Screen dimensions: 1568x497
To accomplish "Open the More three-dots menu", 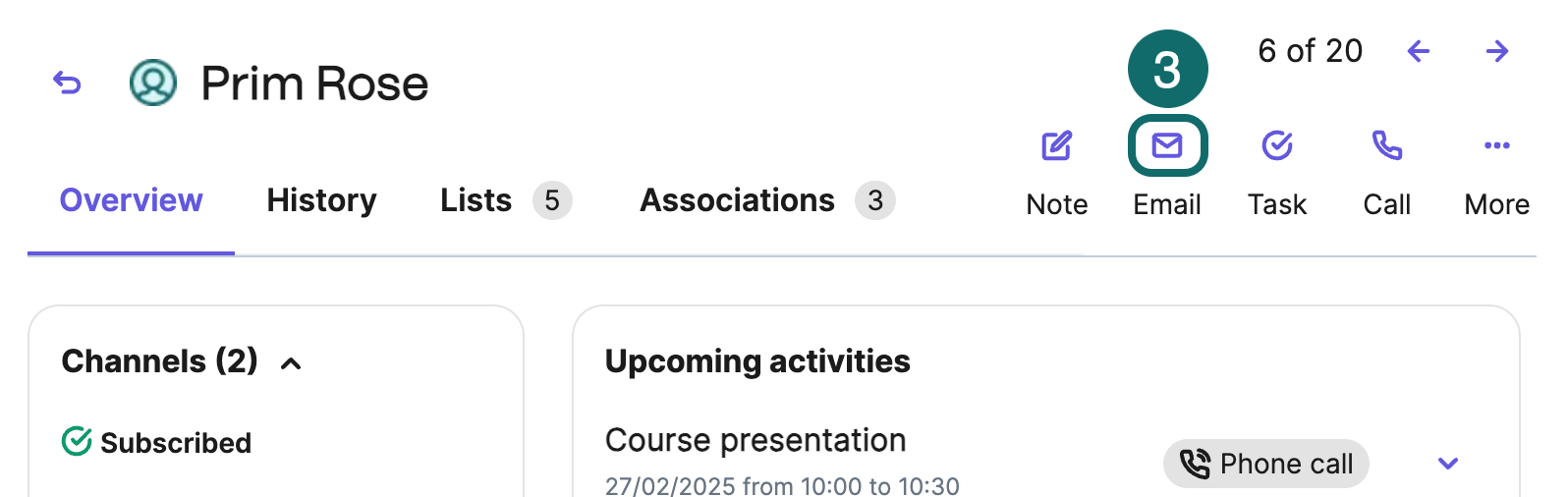I will tap(1497, 145).
